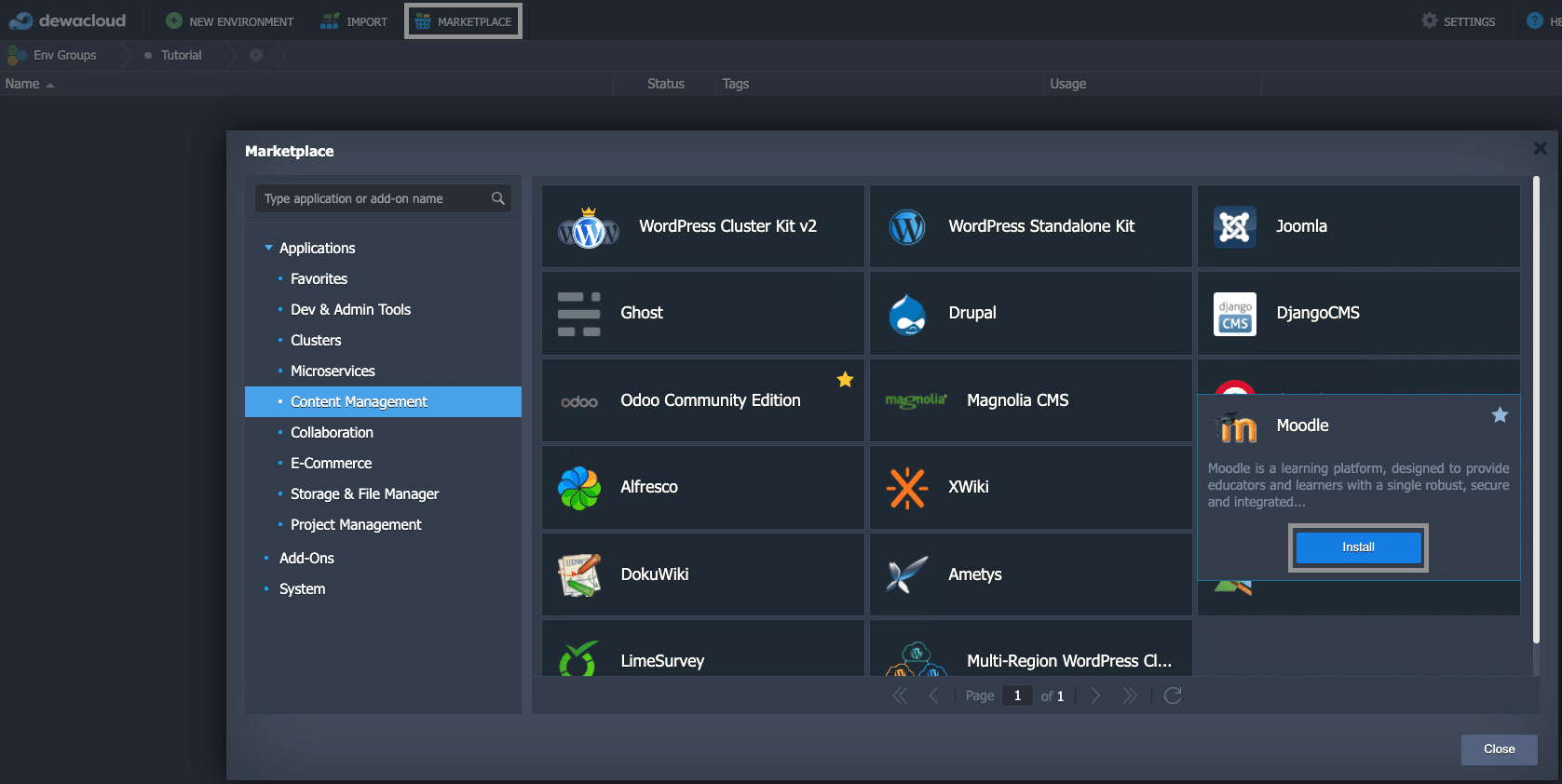Click the dewacloud logo

point(67,20)
